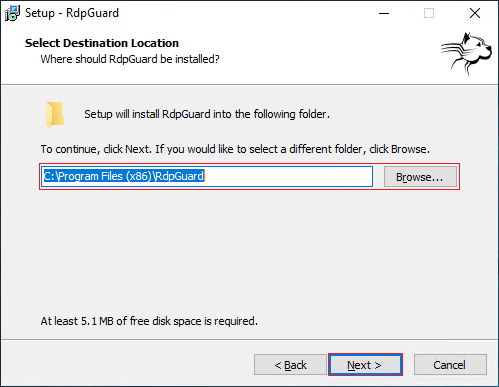Minimize the Setup window
Screen dimensions: 499x387
point(384,13)
